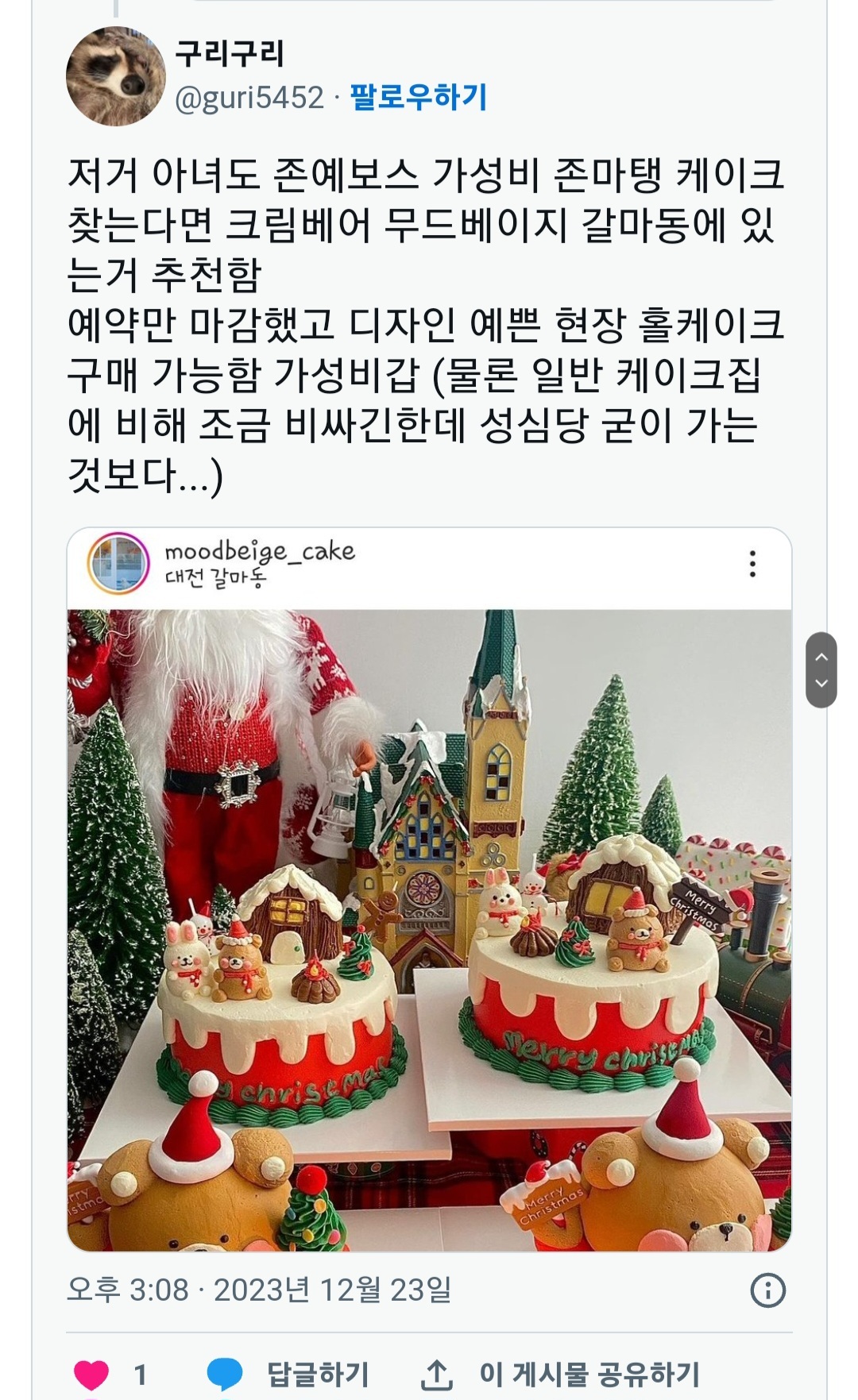
Task: Tap the share upload arrow icon
Action: (x=436, y=1375)
